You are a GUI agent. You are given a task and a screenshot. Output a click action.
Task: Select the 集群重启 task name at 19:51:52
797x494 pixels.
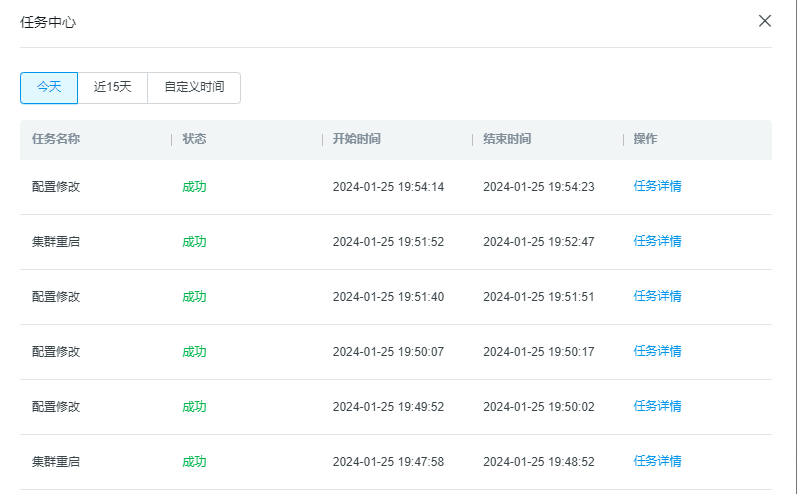click(56, 241)
